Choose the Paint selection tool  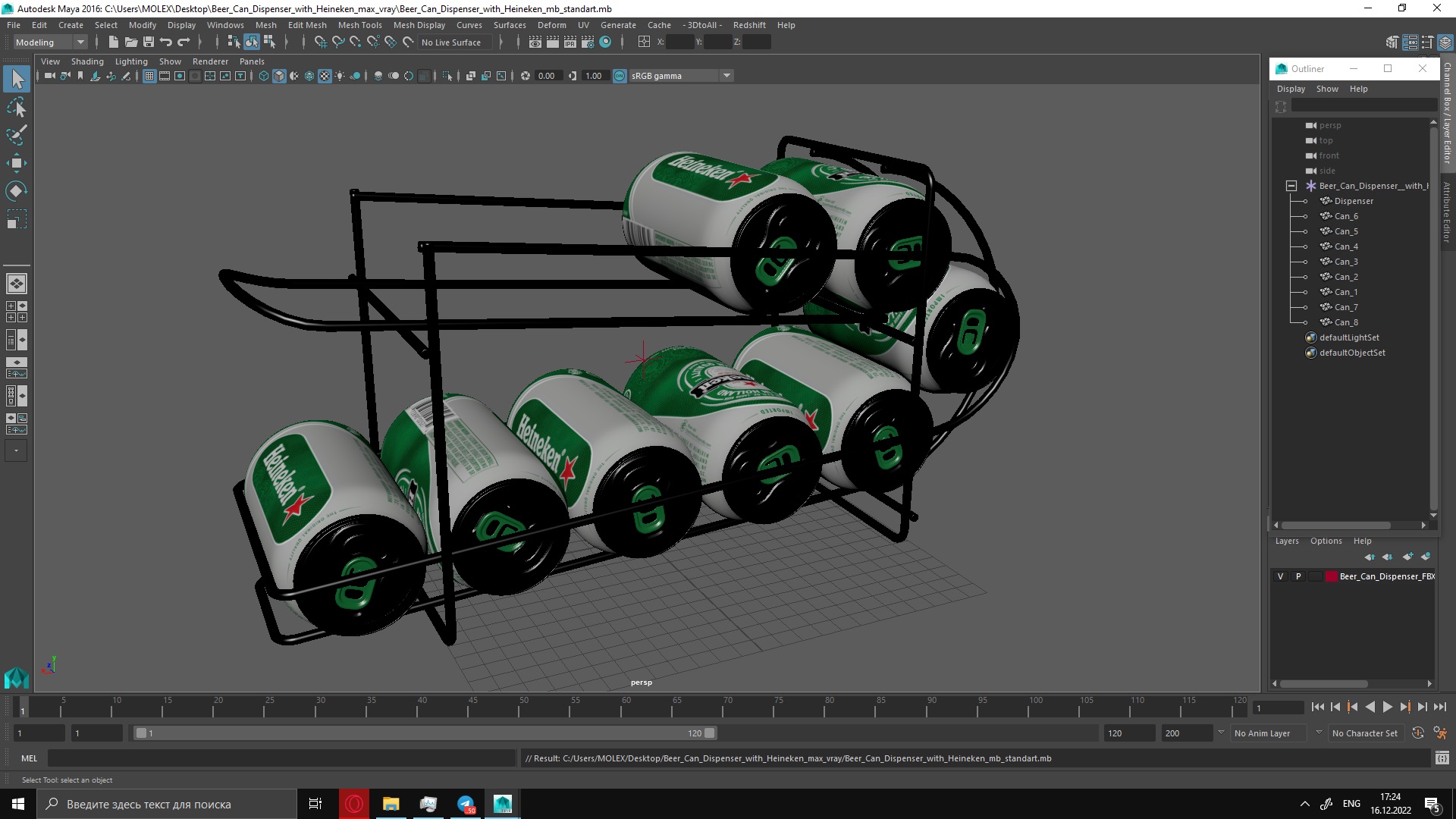17,135
